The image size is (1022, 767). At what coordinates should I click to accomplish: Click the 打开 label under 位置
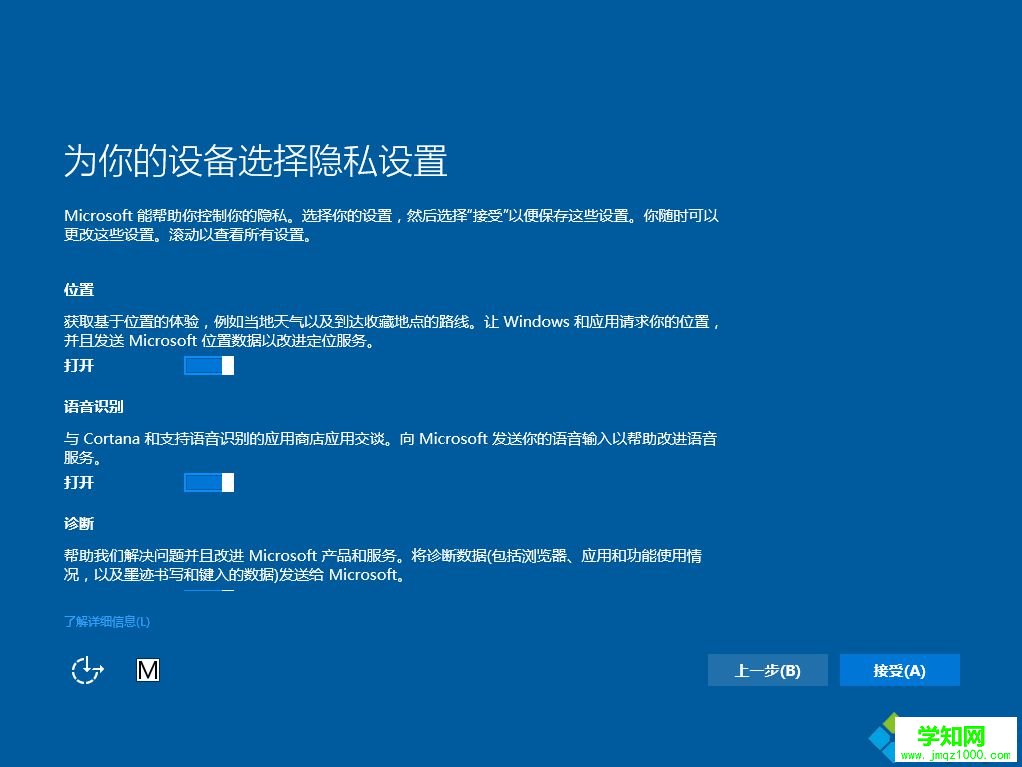coord(78,366)
